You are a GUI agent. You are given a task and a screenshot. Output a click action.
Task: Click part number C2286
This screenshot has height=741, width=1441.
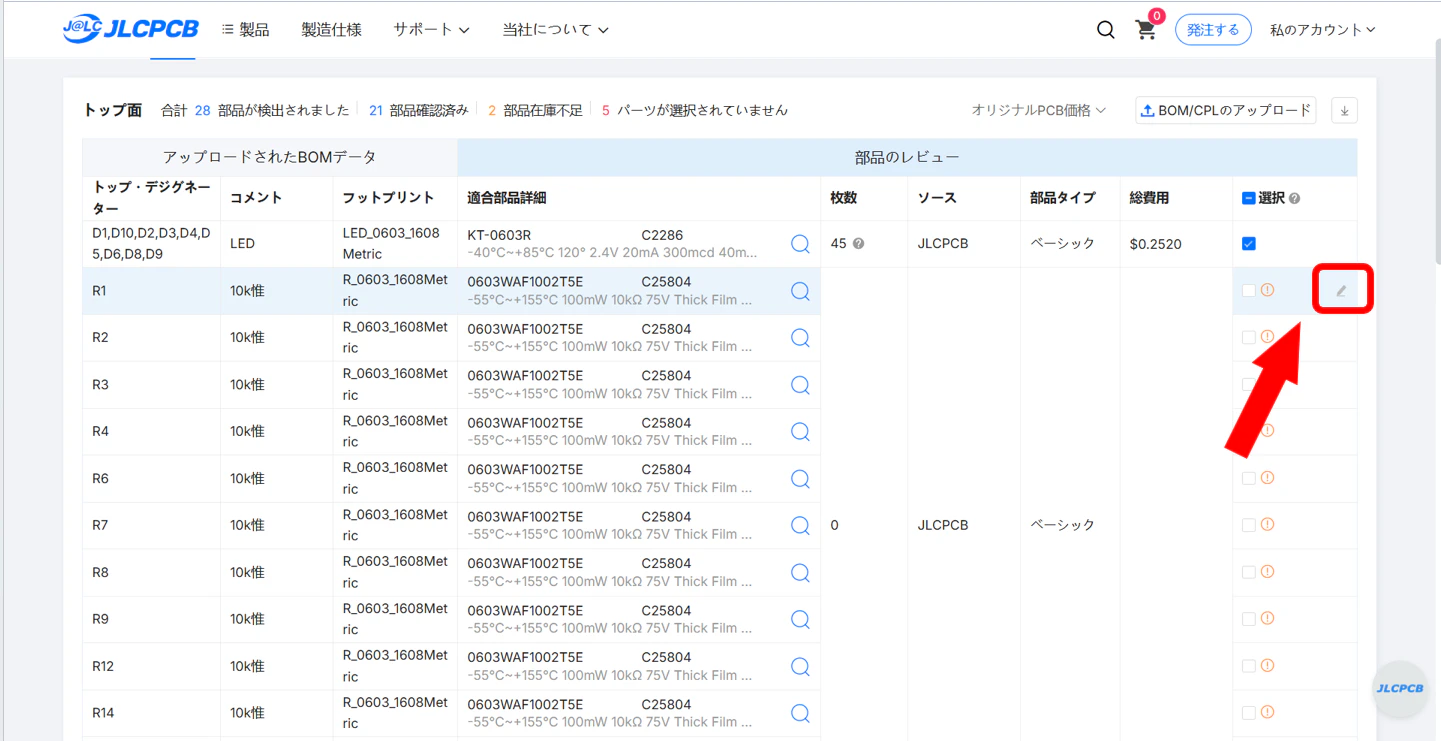(x=662, y=235)
